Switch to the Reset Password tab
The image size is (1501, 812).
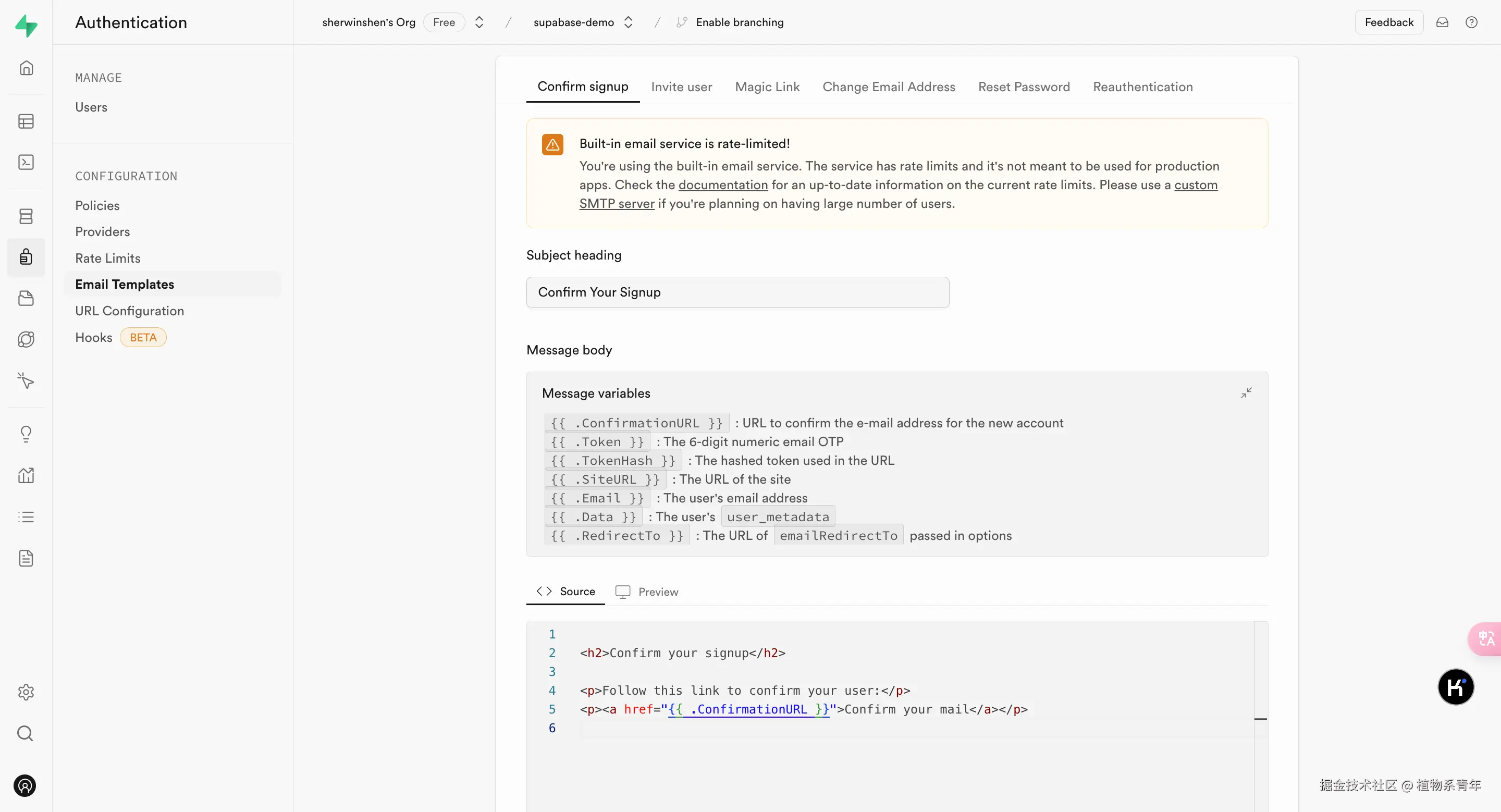click(1024, 87)
